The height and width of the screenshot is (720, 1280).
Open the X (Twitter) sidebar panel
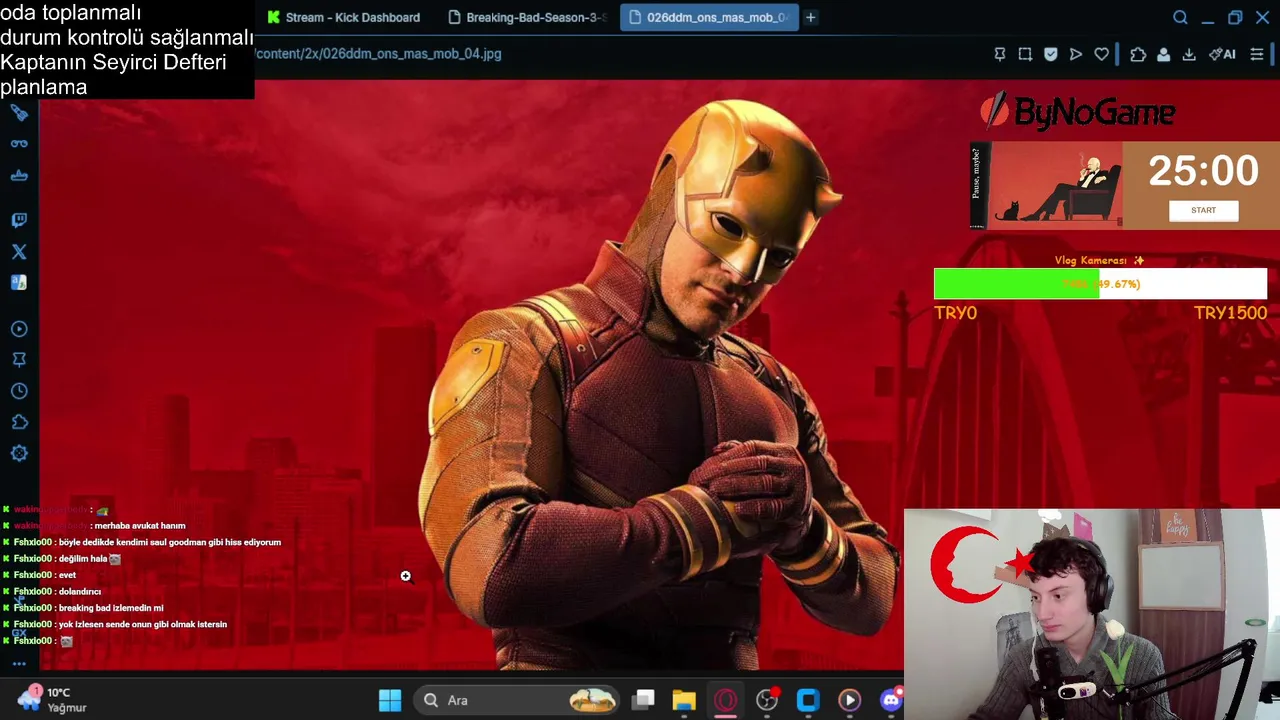(19, 252)
